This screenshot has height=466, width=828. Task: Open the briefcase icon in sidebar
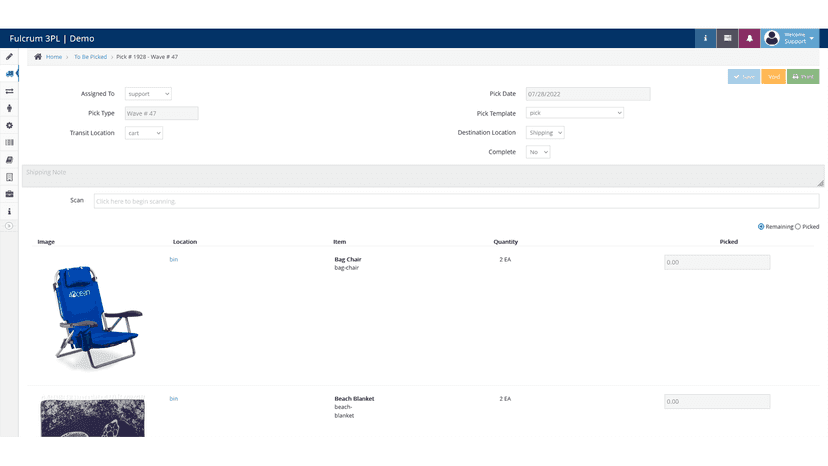tap(9, 194)
